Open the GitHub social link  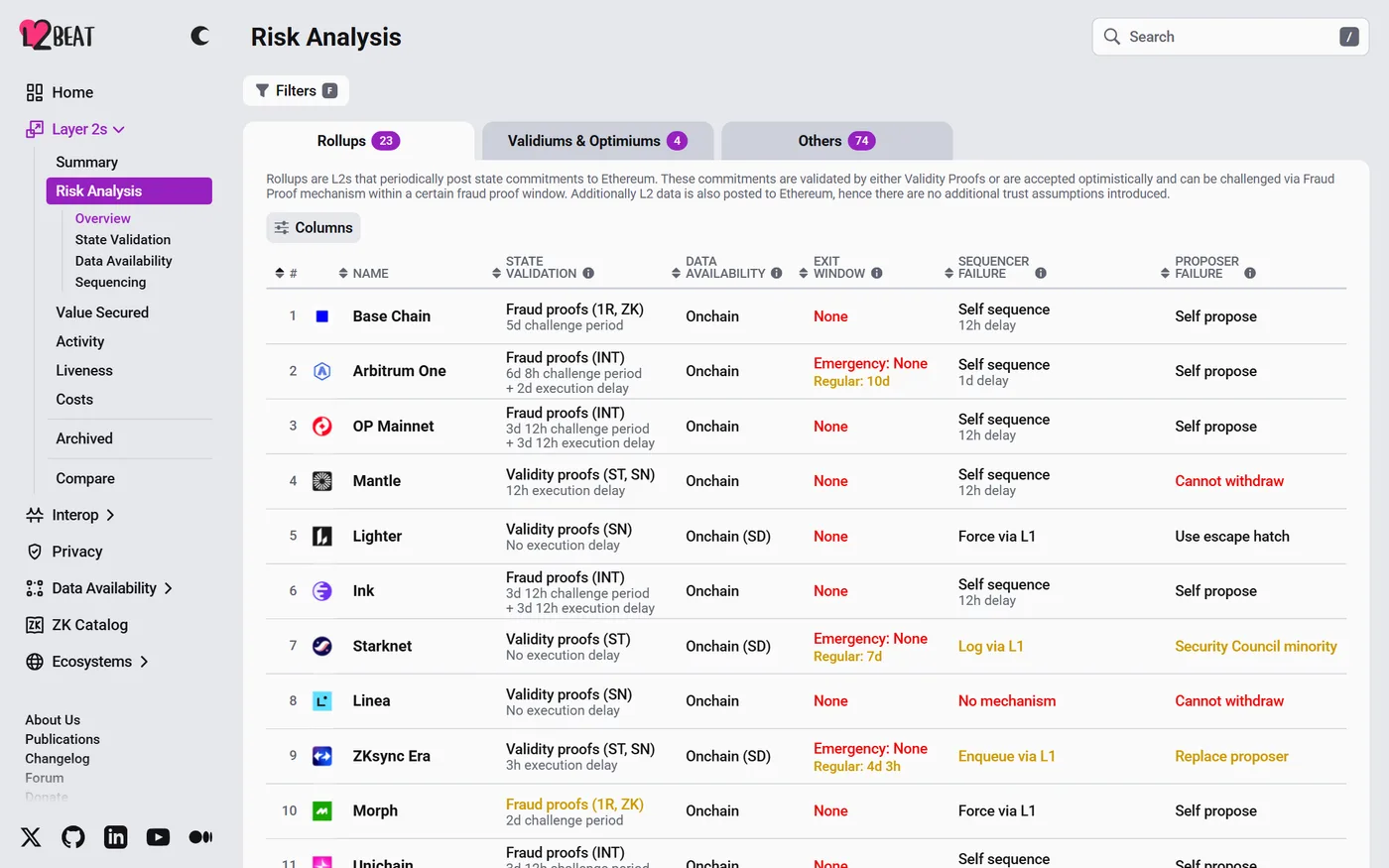coord(73,837)
